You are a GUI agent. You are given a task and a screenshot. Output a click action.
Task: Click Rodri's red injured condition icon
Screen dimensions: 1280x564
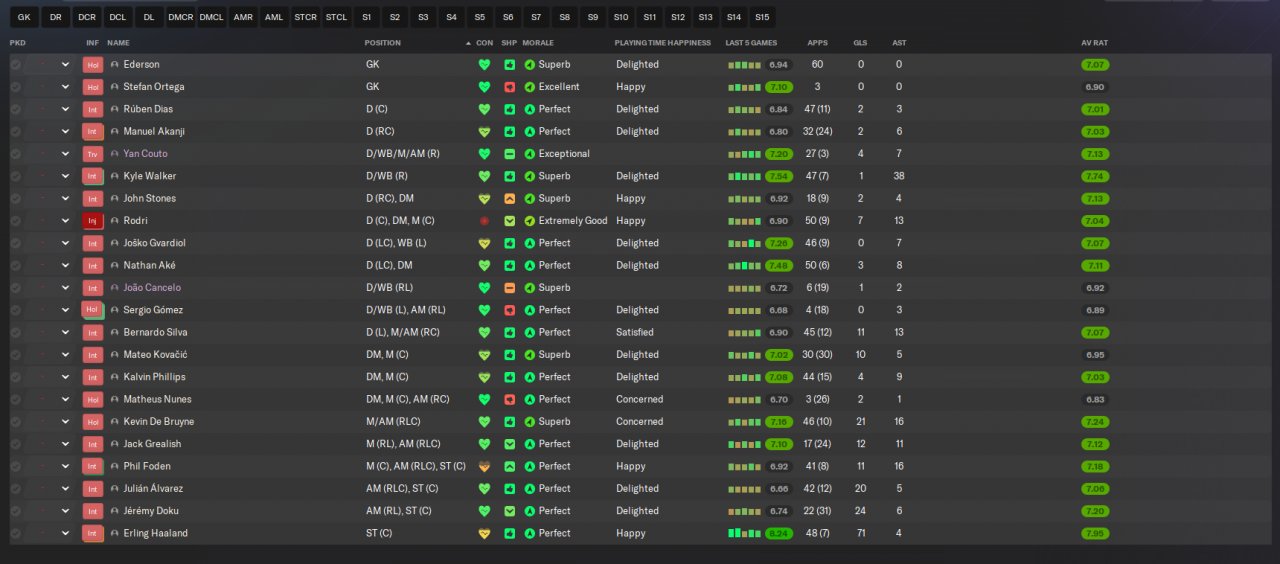click(x=485, y=221)
